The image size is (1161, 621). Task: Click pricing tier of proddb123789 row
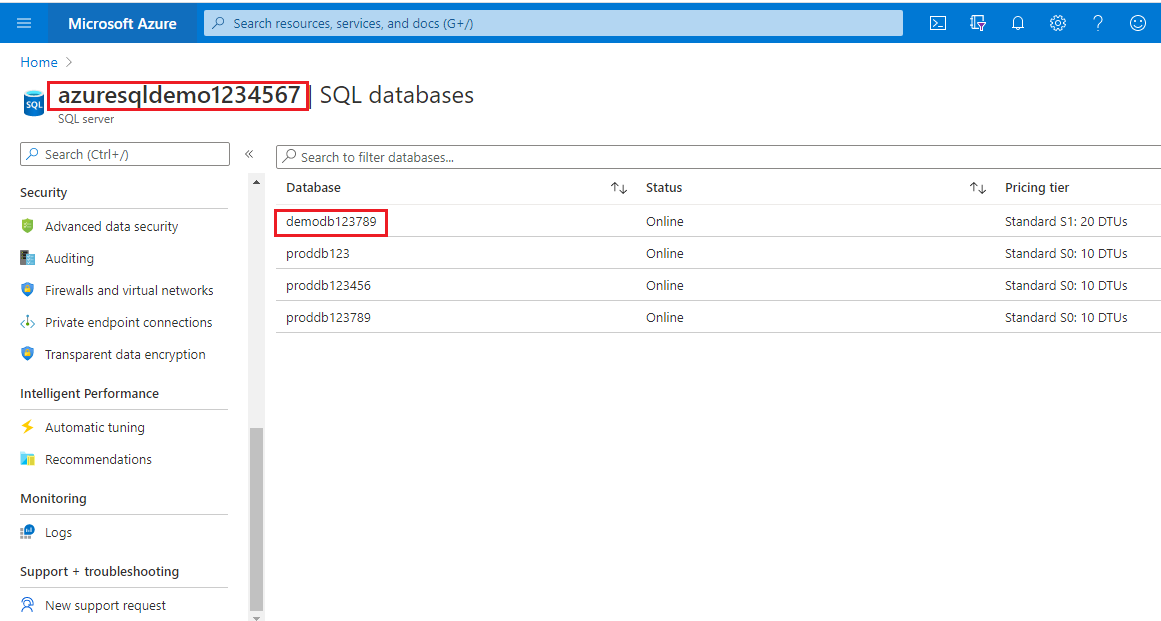1066,317
